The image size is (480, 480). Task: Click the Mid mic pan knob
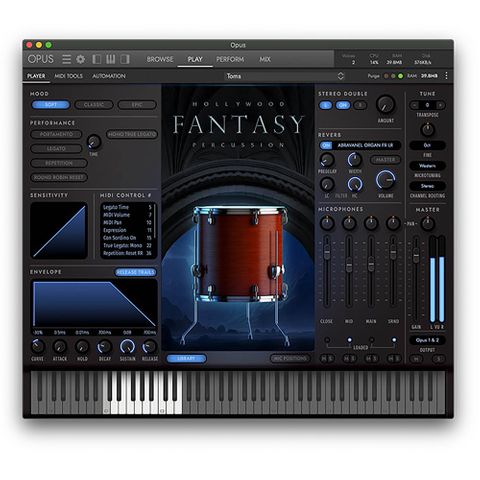[x=349, y=223]
